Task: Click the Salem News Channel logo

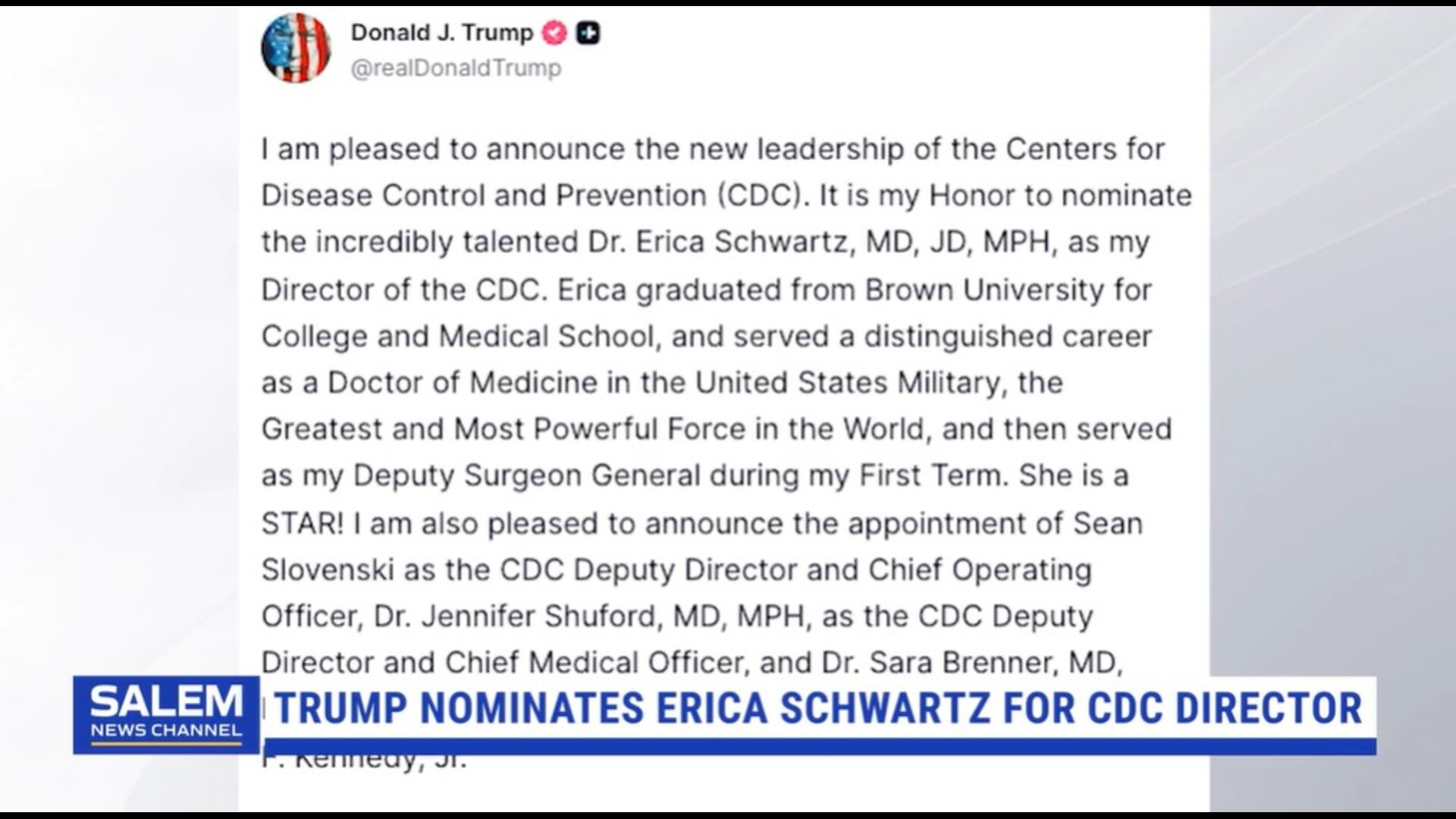Action: pyautogui.click(x=166, y=714)
